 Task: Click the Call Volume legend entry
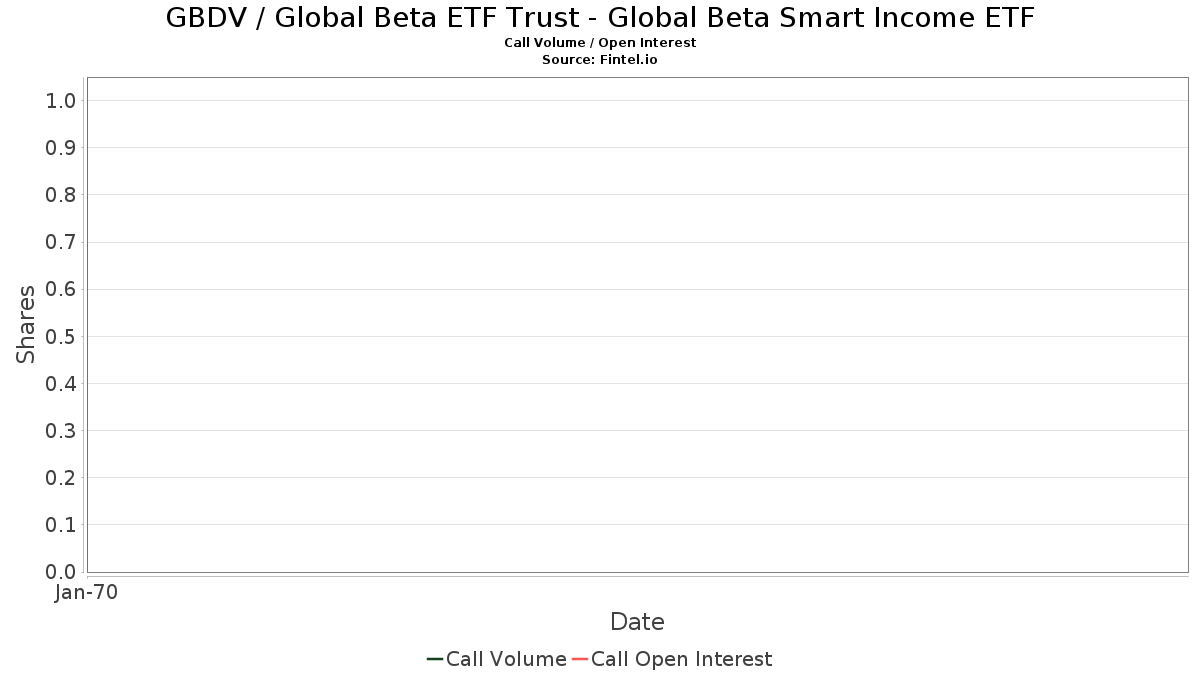click(496, 659)
